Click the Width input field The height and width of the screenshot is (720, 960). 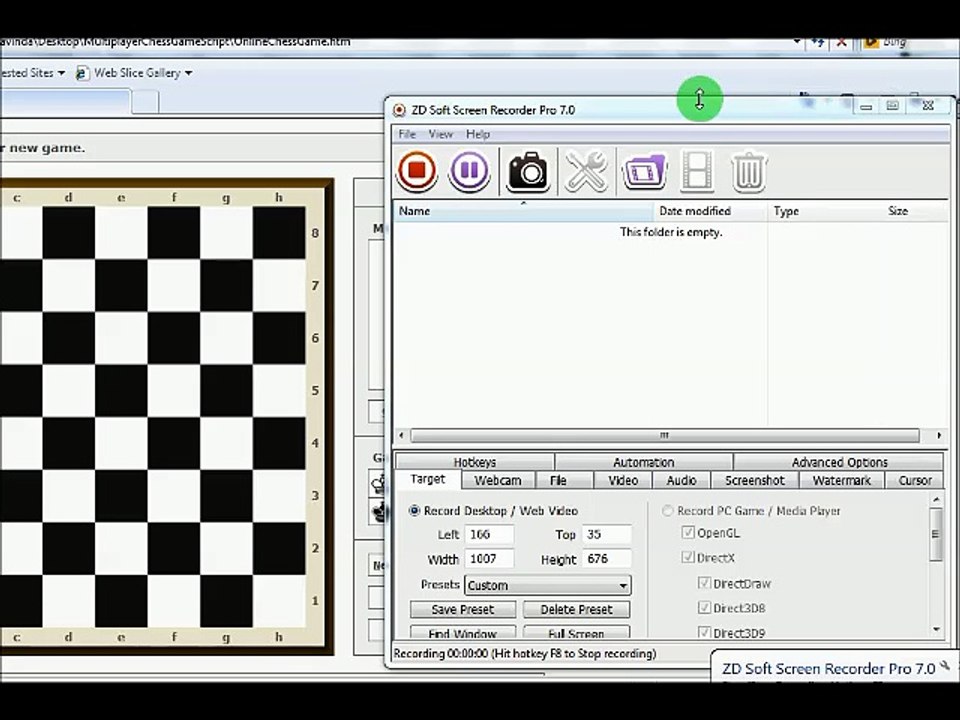point(489,559)
